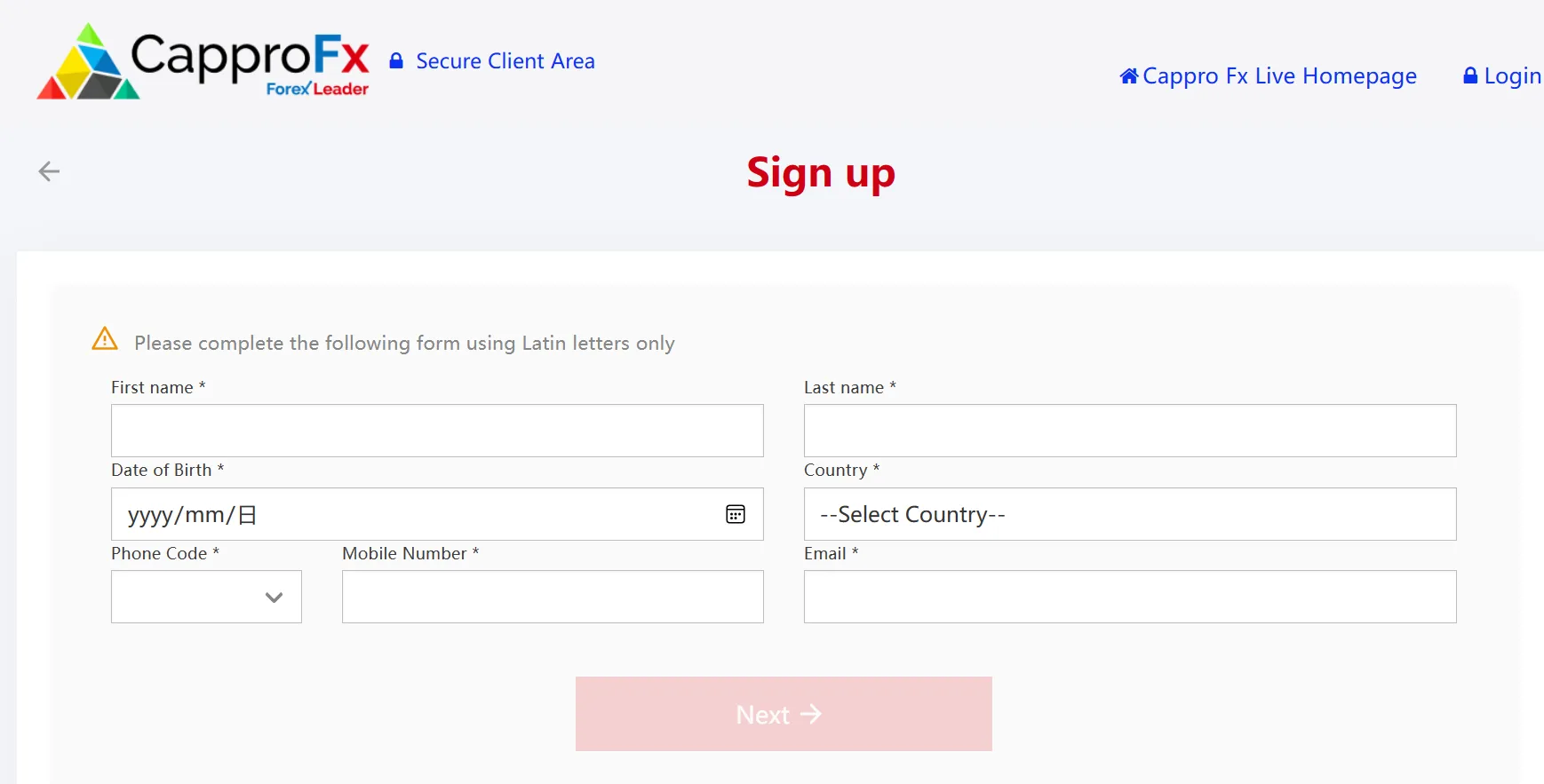Open the Select Country dropdown
Image resolution: width=1544 pixels, height=784 pixels.
coord(1130,514)
